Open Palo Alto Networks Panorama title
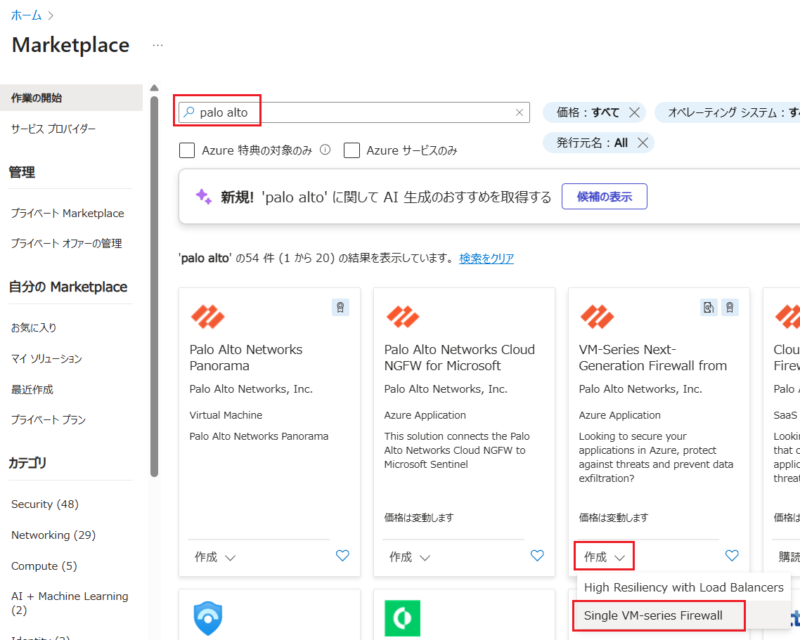Viewport: 800px width, 640px height. click(246, 357)
